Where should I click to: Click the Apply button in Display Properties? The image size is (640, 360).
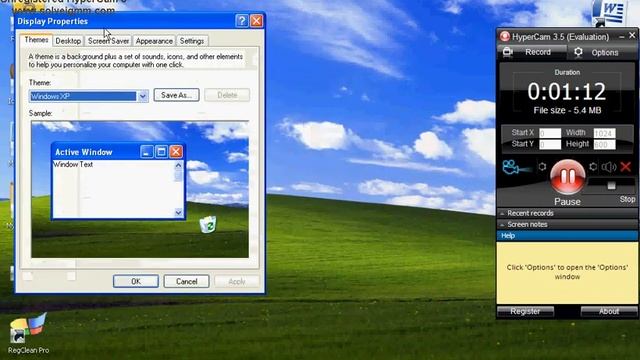[237, 281]
